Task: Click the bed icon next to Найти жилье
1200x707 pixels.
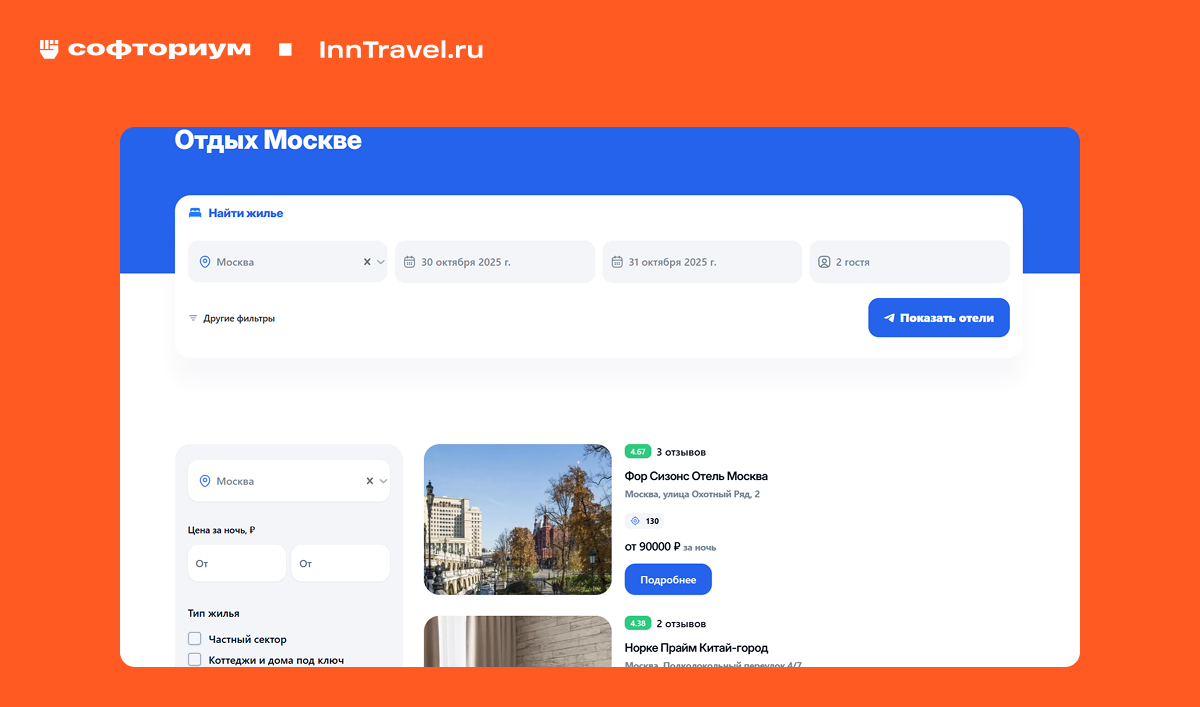Action: (x=193, y=212)
